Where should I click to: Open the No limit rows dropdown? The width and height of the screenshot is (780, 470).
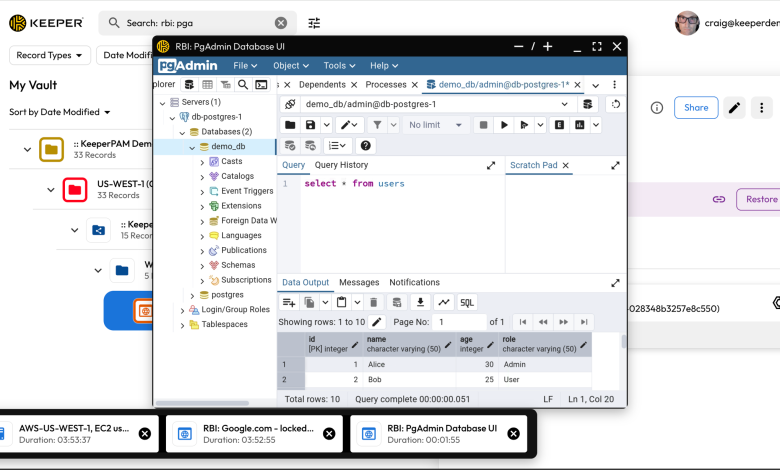(x=436, y=125)
